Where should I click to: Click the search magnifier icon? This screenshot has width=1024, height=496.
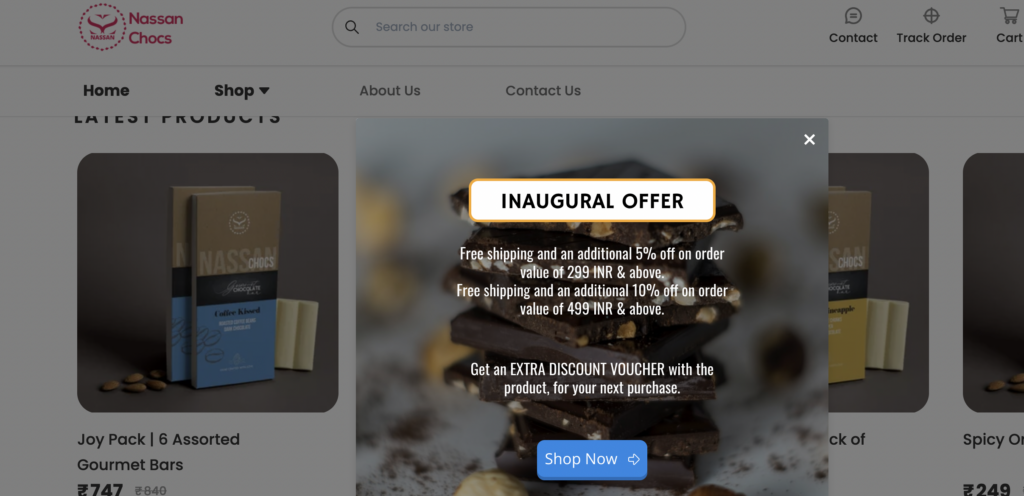(x=352, y=27)
